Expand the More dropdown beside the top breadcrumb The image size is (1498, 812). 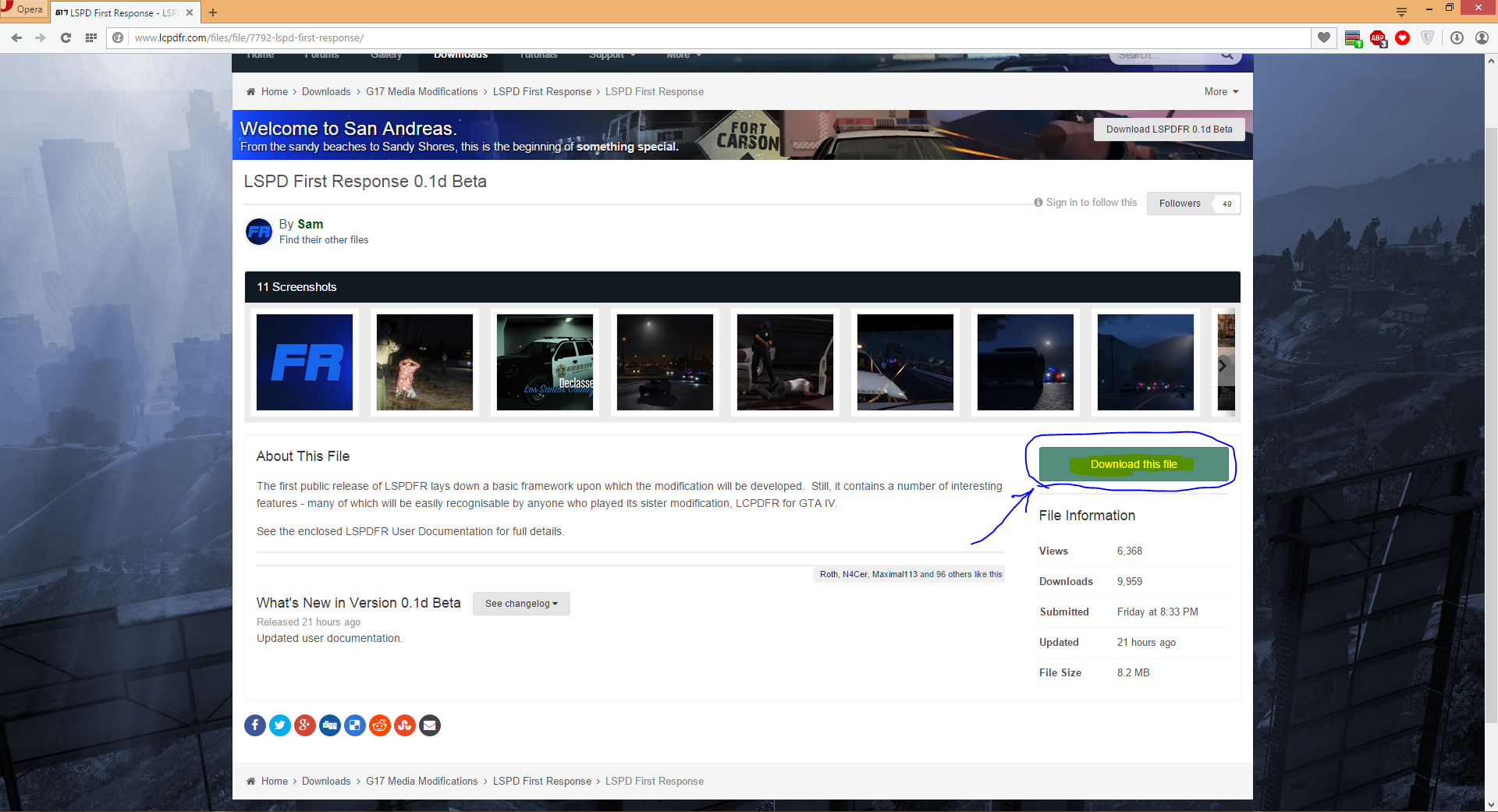pos(1222,91)
